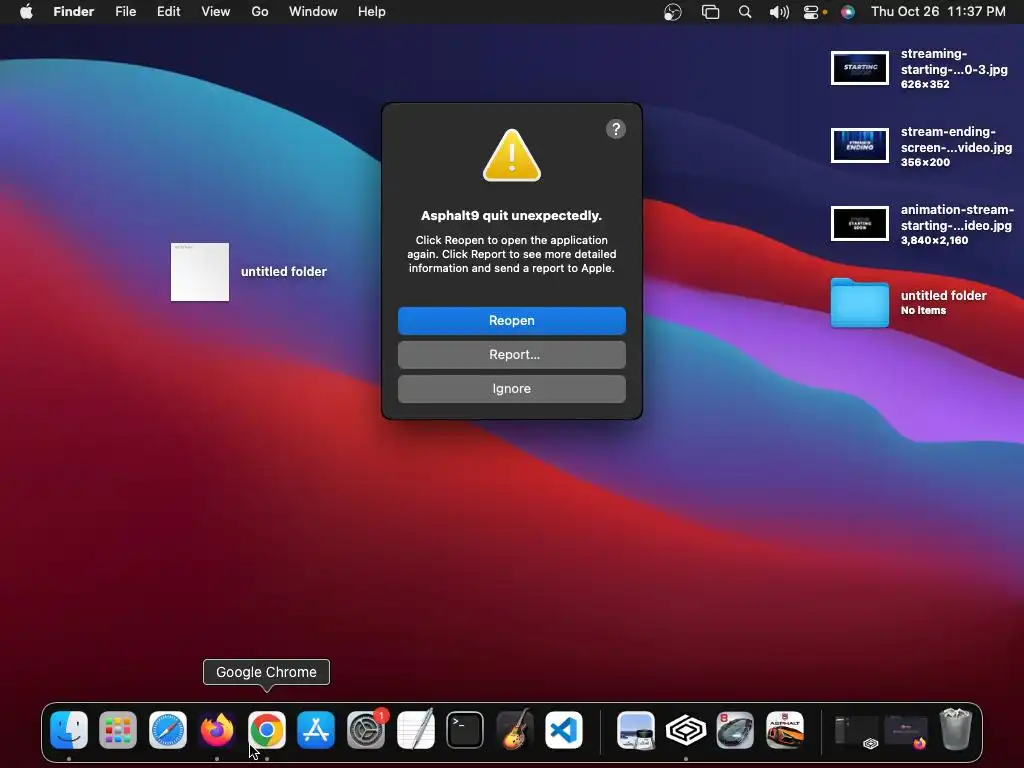Click the help question mark button

point(616,129)
